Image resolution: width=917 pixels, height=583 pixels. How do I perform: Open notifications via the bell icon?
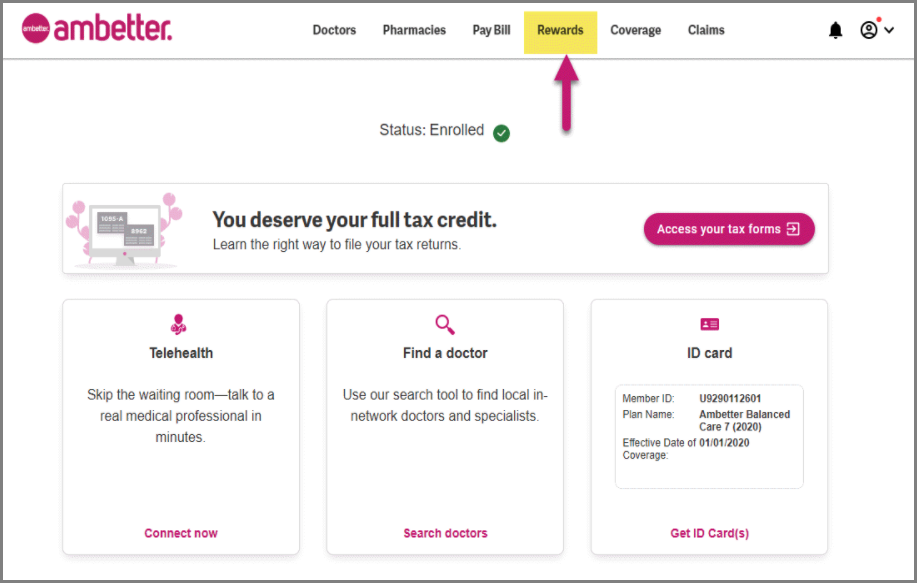click(835, 30)
